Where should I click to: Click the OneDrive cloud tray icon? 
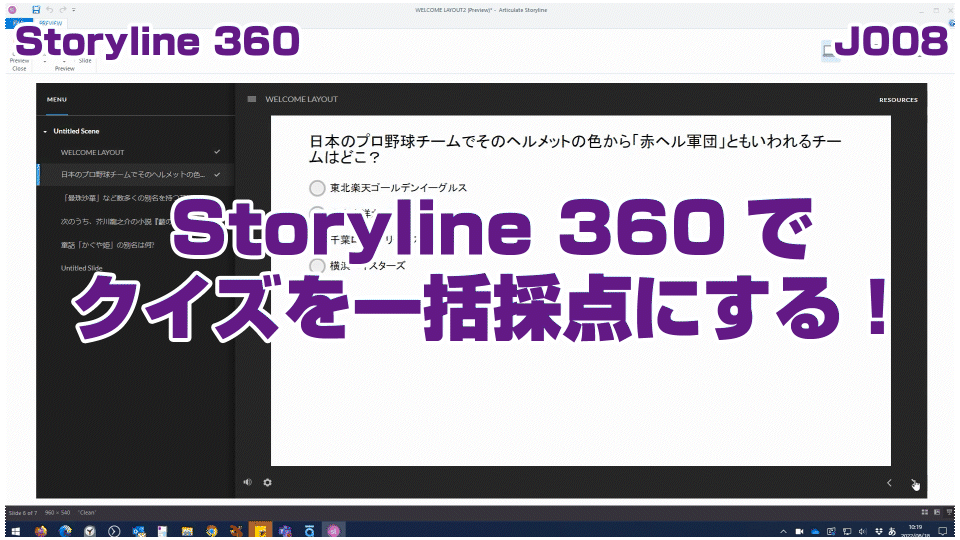click(x=815, y=531)
